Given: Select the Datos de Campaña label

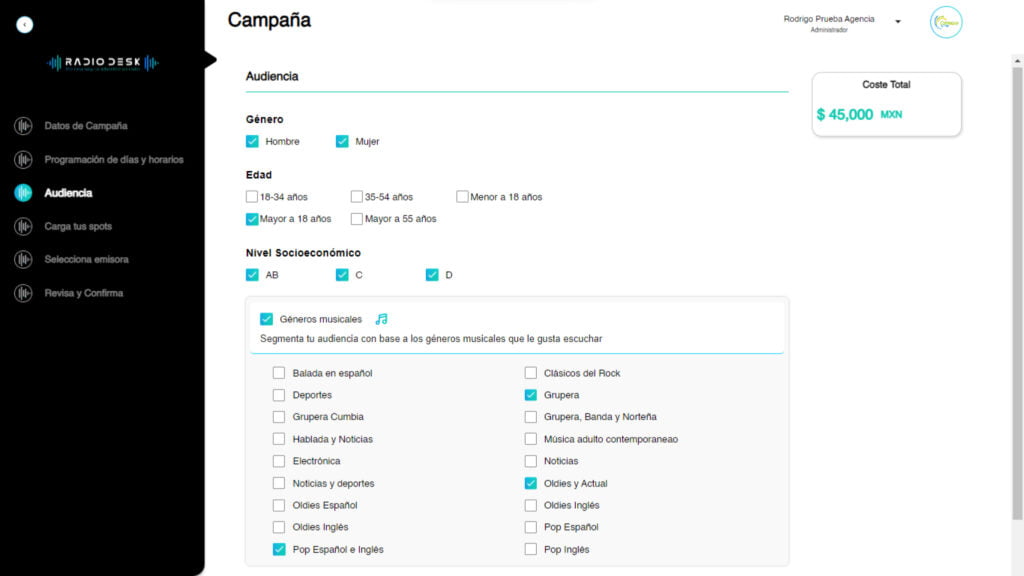Looking at the screenshot, I should [x=86, y=125].
